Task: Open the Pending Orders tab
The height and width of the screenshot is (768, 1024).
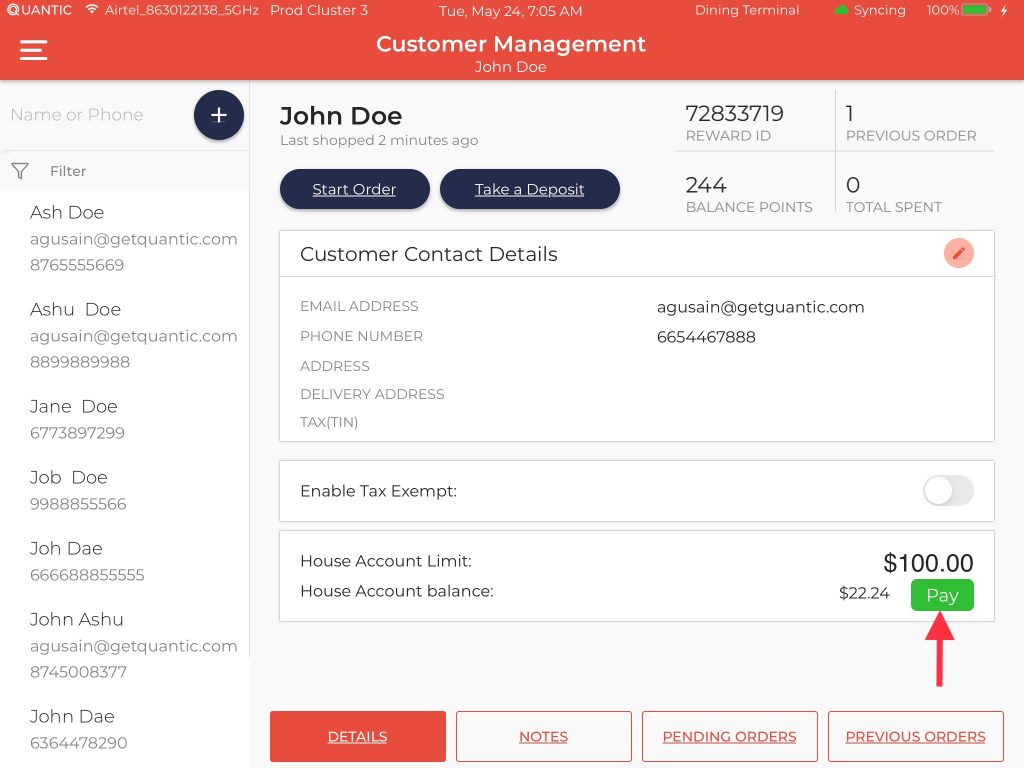Action: 729,737
